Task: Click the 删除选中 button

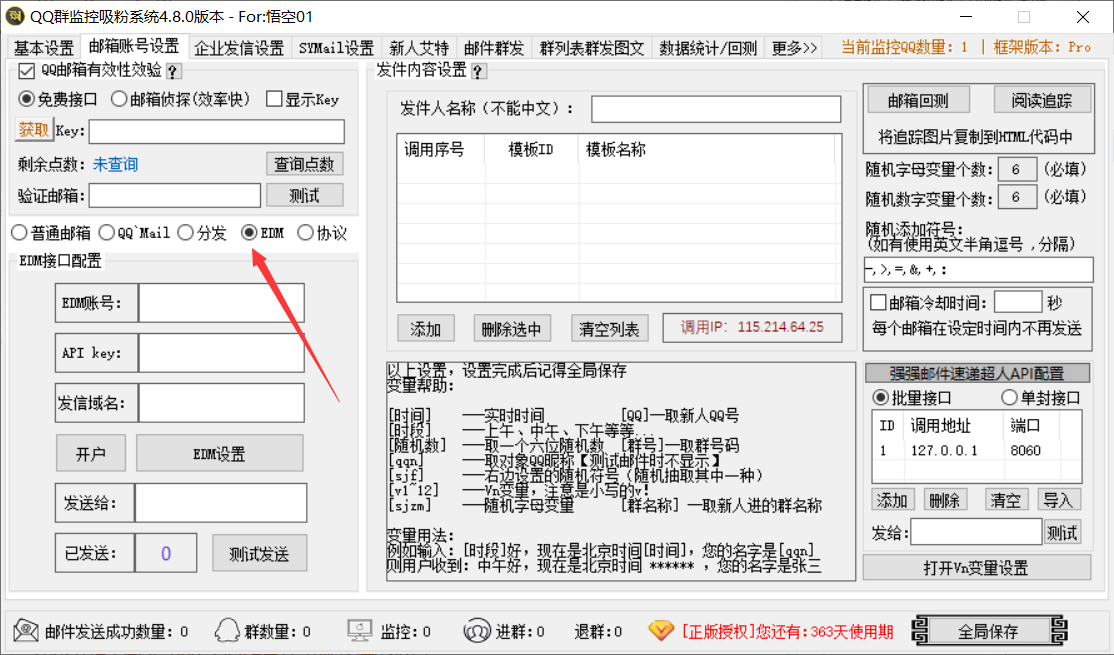Action: 512,328
